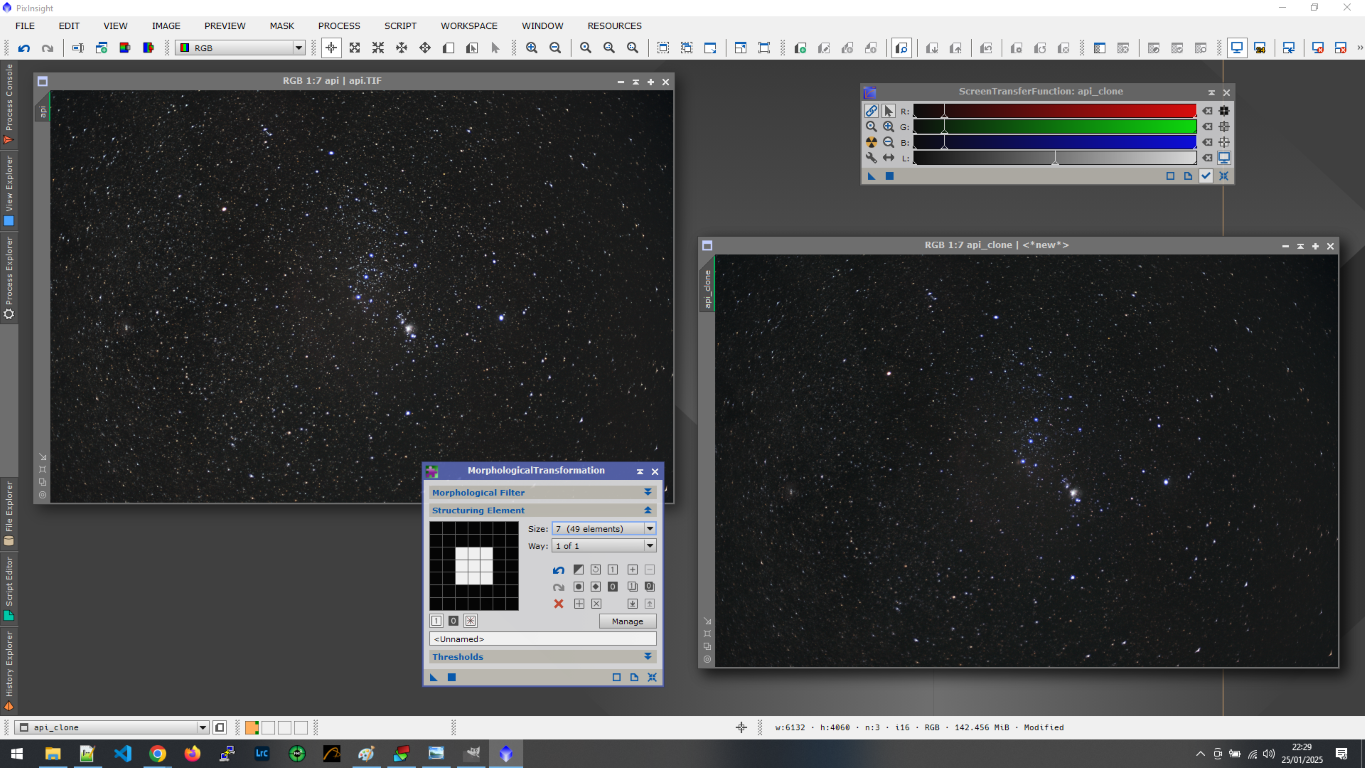Click the <Unnamed> structure name field
Viewport: 1365px width, 768px height.
click(543, 639)
